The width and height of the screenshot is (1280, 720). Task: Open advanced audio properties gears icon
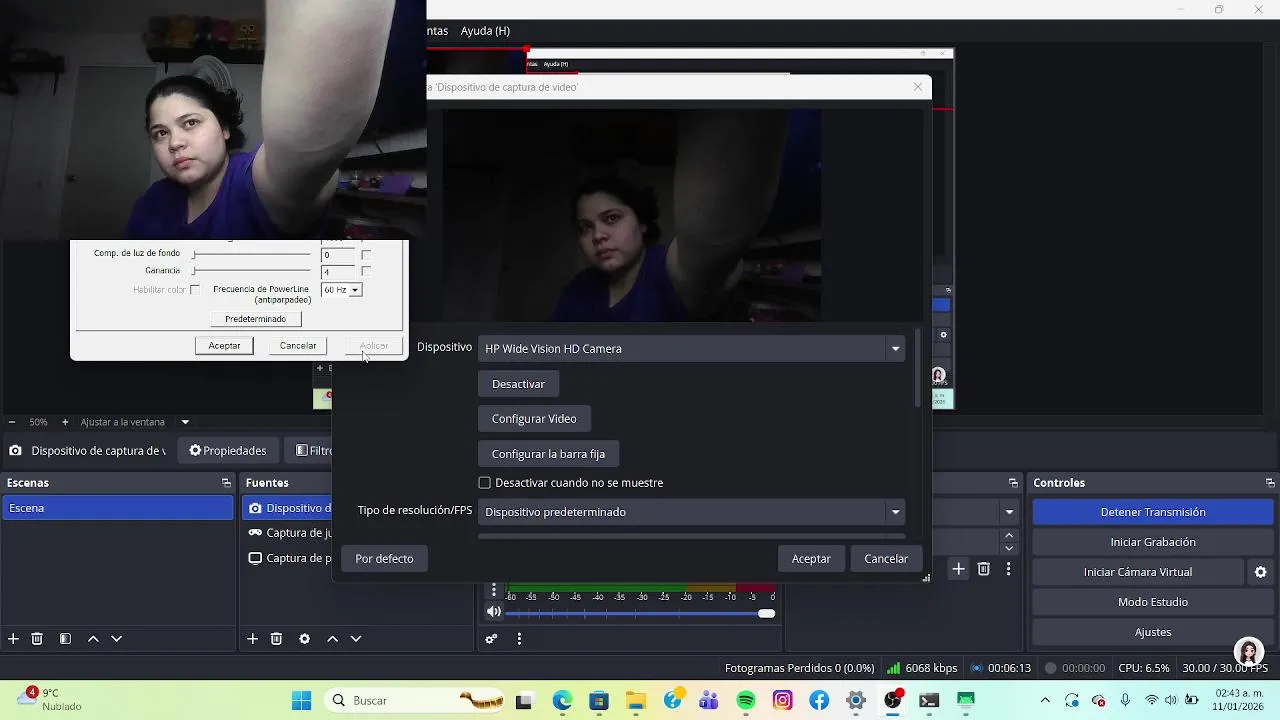(491, 638)
